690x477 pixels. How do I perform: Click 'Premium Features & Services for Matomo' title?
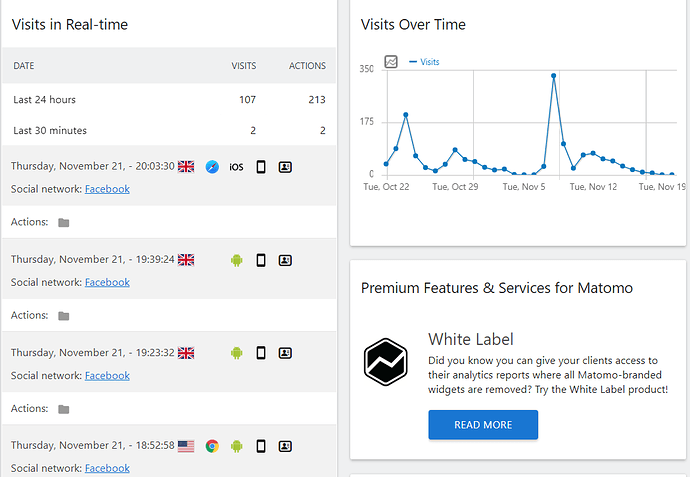[x=497, y=288]
